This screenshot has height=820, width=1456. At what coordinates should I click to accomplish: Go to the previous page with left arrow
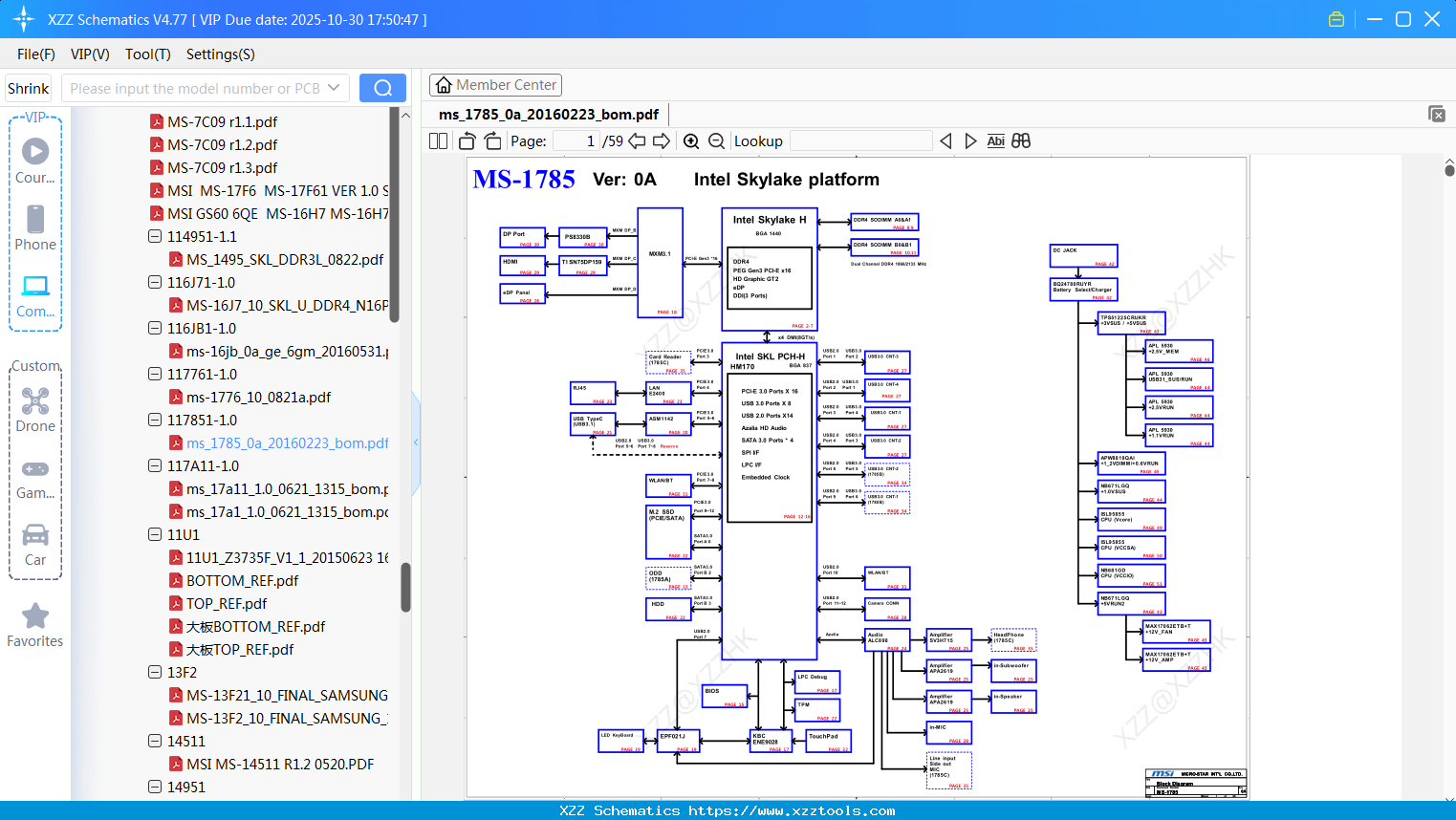tap(636, 141)
